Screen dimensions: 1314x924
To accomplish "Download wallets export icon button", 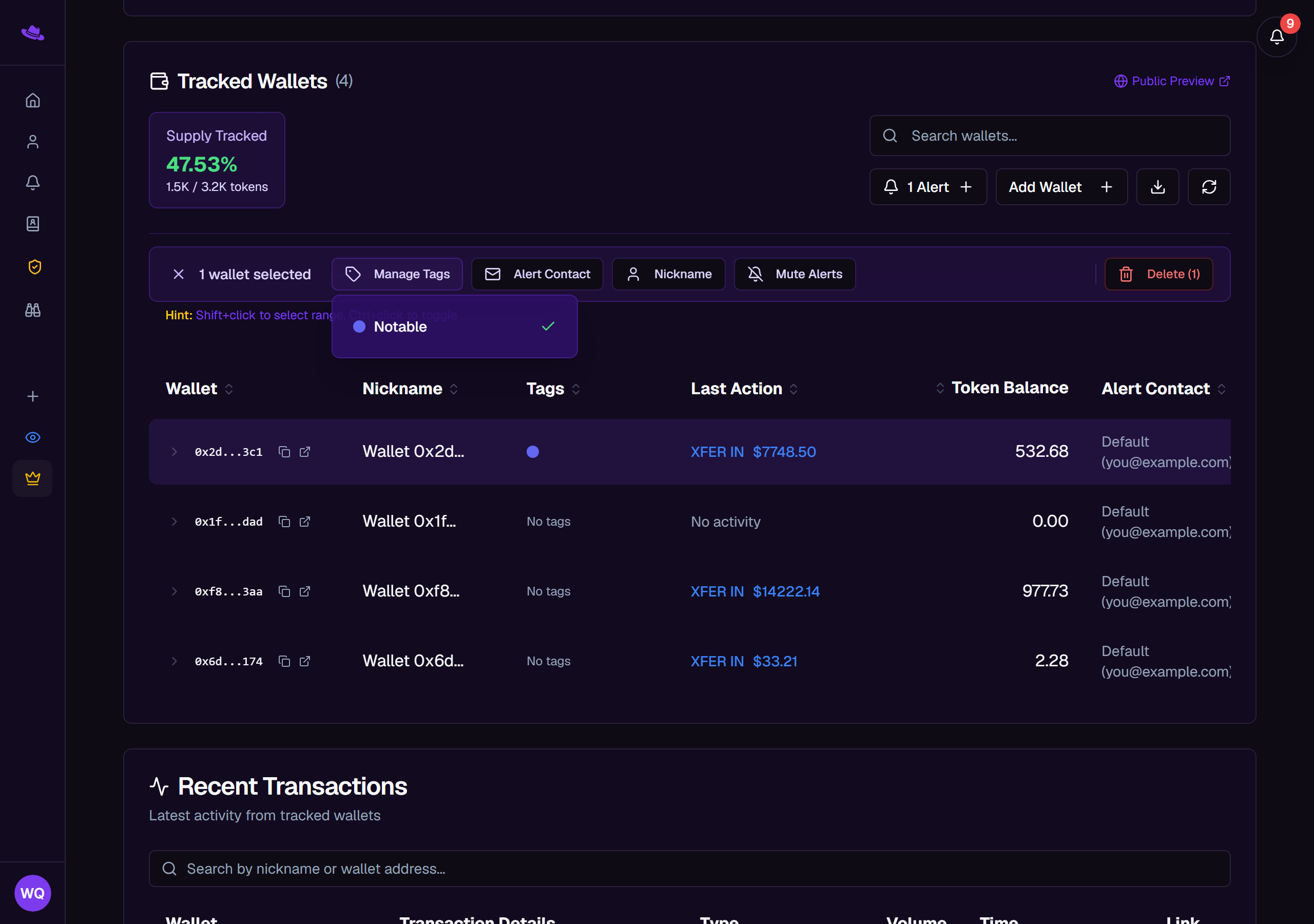I will [1157, 187].
